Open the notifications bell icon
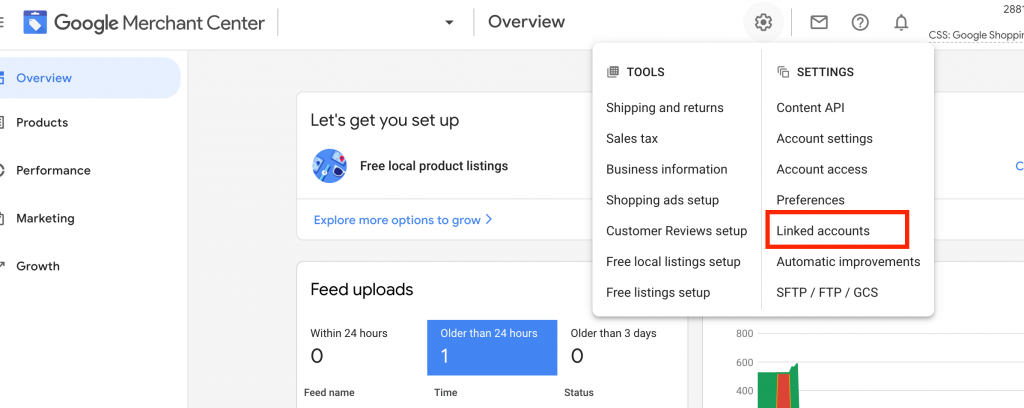 [901, 22]
